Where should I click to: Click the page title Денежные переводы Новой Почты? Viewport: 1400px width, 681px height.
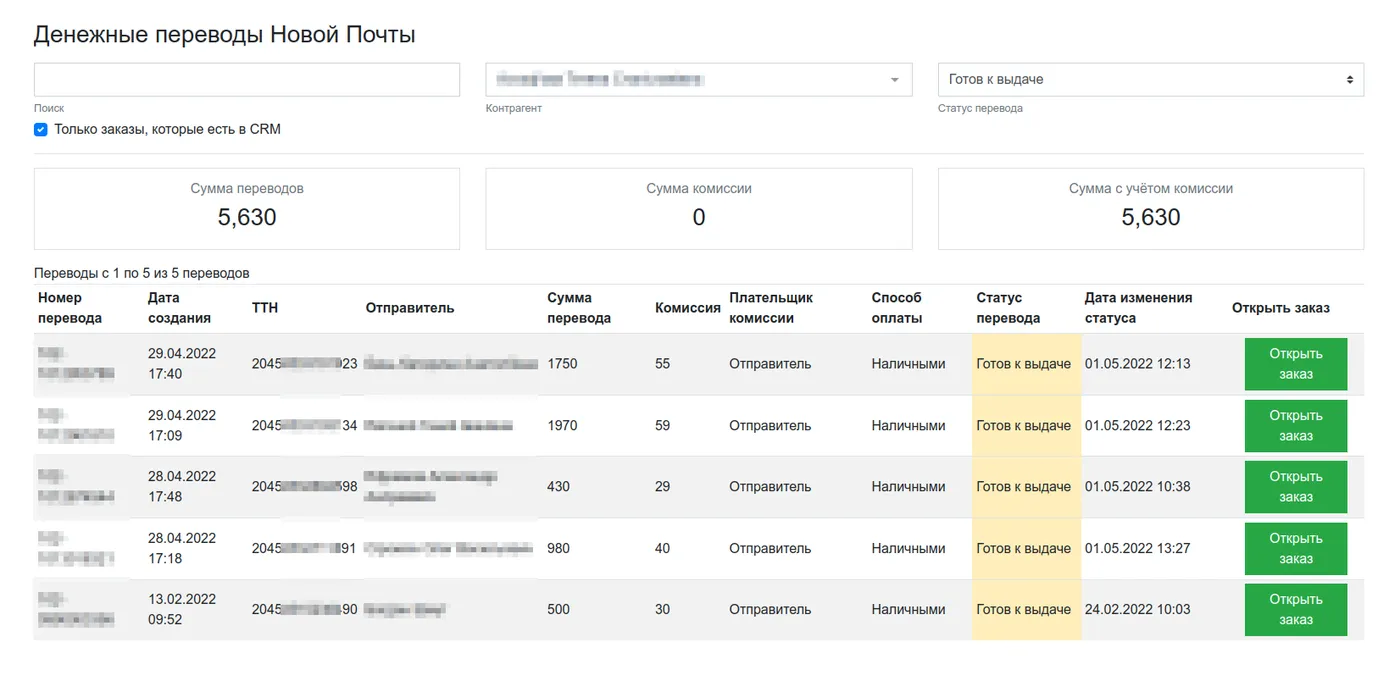(x=225, y=35)
